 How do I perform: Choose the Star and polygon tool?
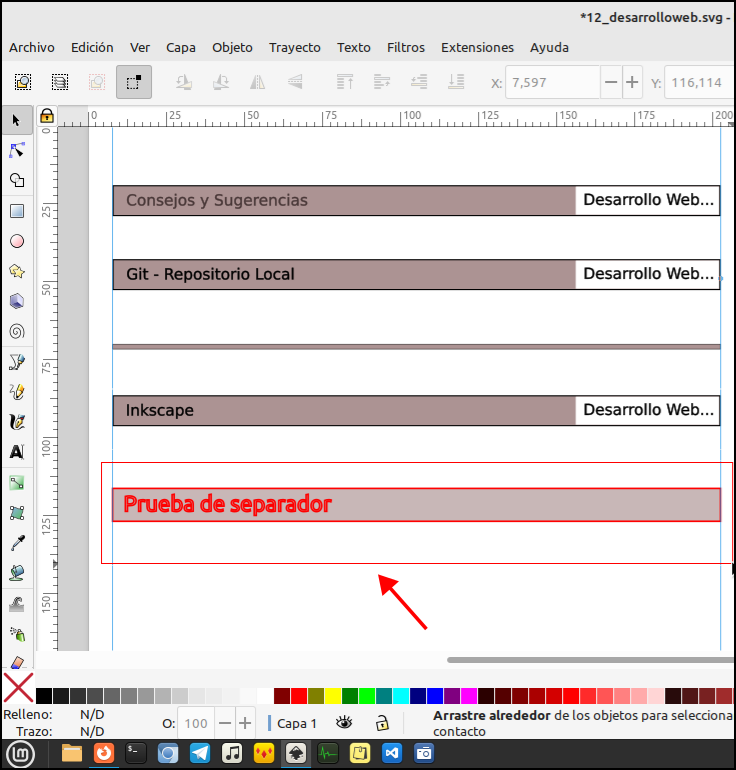pyautogui.click(x=17, y=271)
